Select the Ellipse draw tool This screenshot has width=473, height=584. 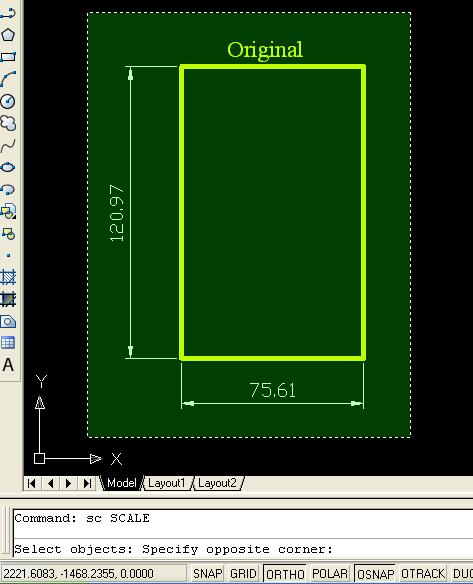coord(8,167)
